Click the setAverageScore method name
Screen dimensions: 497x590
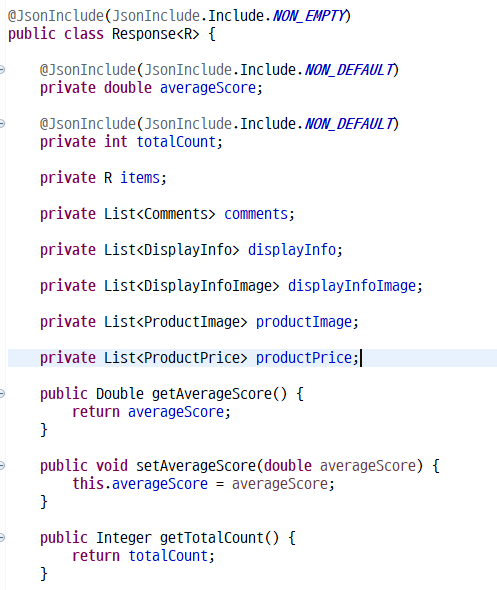196,466
